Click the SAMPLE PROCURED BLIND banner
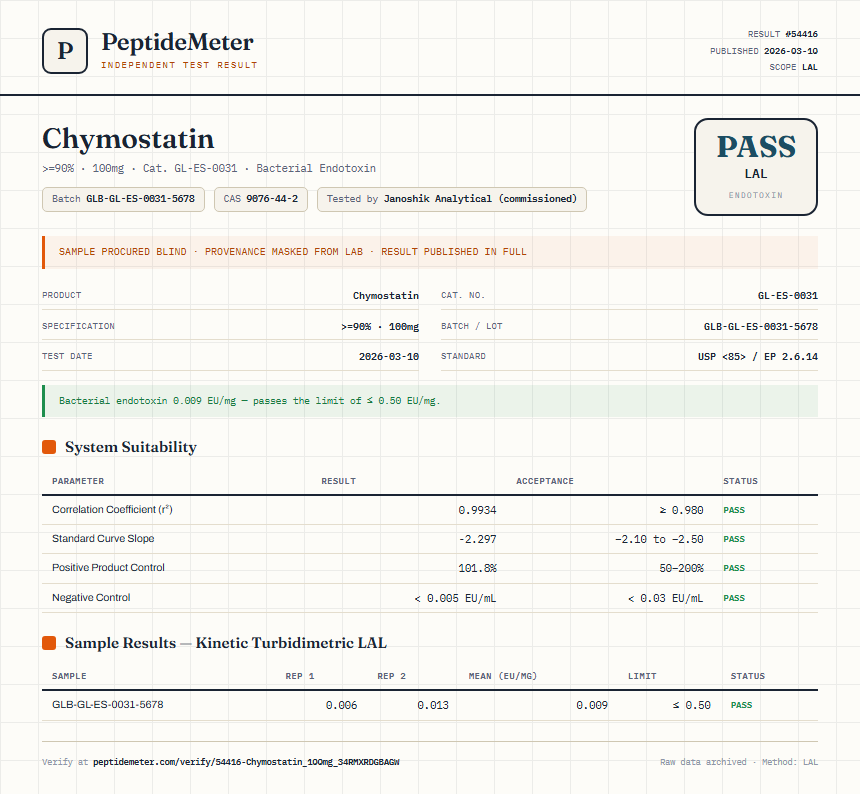Image resolution: width=860 pixels, height=794 pixels. point(430,252)
